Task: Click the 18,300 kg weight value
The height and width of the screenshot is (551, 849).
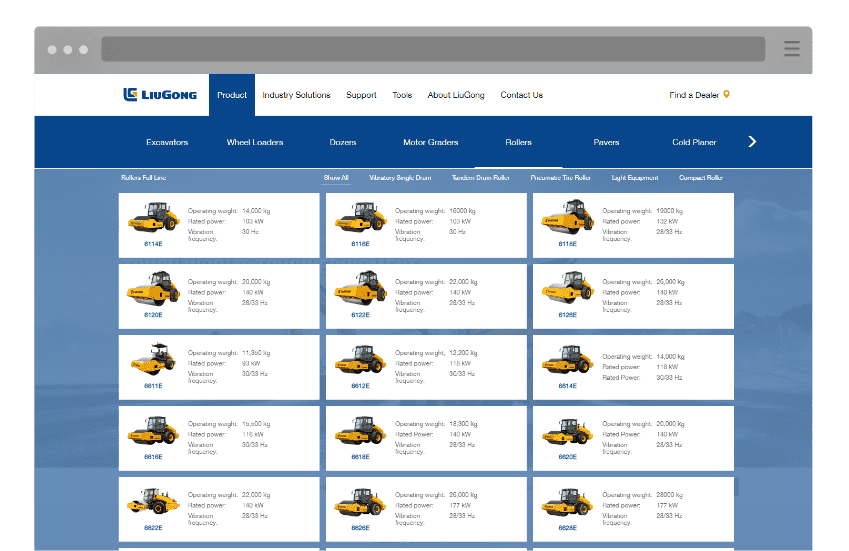Action: (x=463, y=424)
